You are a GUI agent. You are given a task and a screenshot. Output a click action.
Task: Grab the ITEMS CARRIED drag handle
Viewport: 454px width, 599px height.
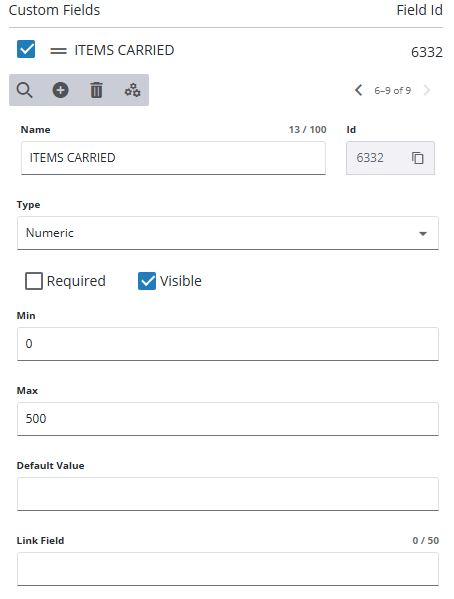(58, 50)
